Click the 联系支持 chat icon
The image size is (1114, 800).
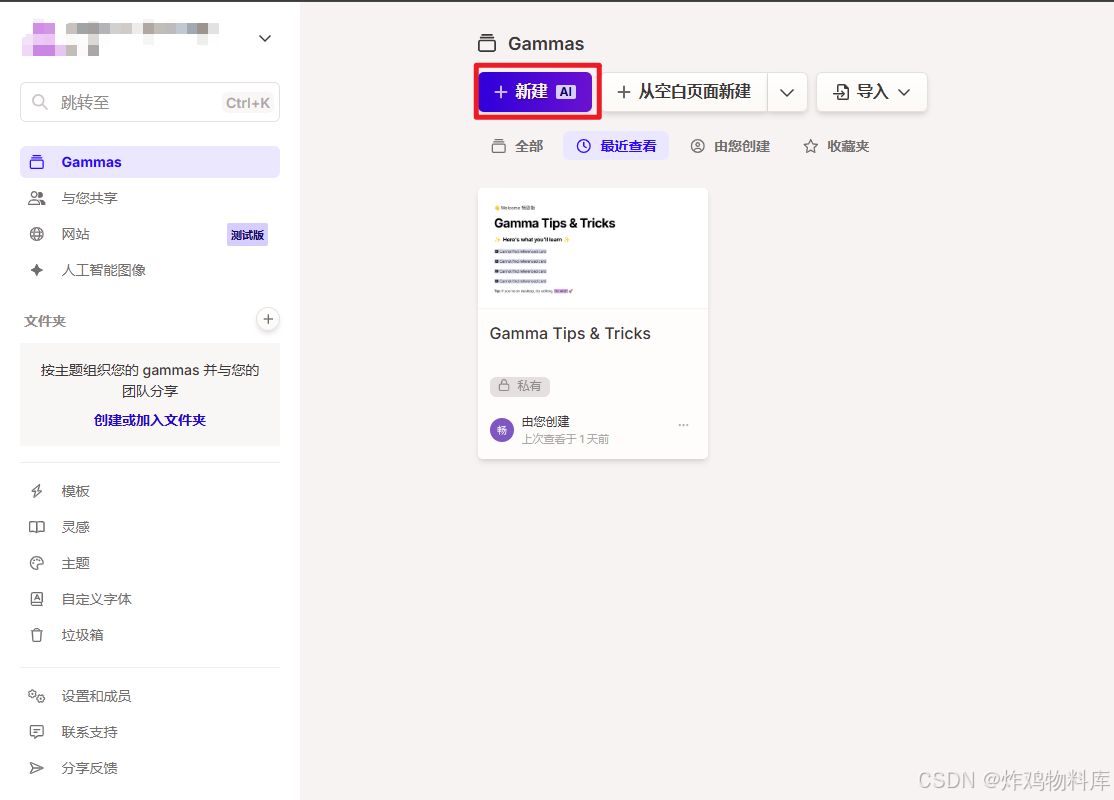(x=37, y=732)
